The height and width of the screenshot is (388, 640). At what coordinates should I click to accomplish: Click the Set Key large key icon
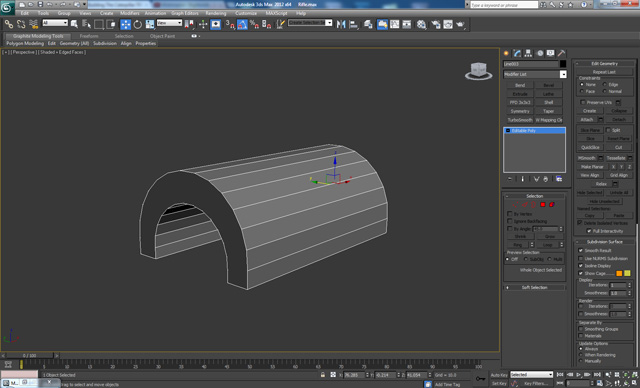click(x=480, y=379)
